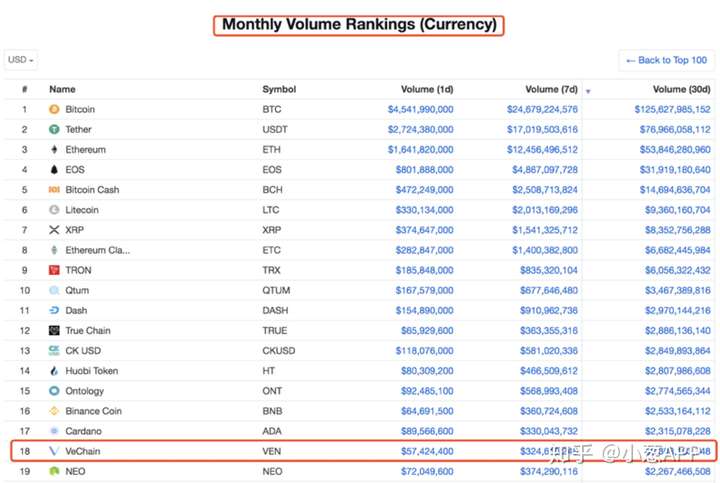This screenshot has height=483, width=720.
Task: Open the Bitcoin name link
Action: [80, 109]
